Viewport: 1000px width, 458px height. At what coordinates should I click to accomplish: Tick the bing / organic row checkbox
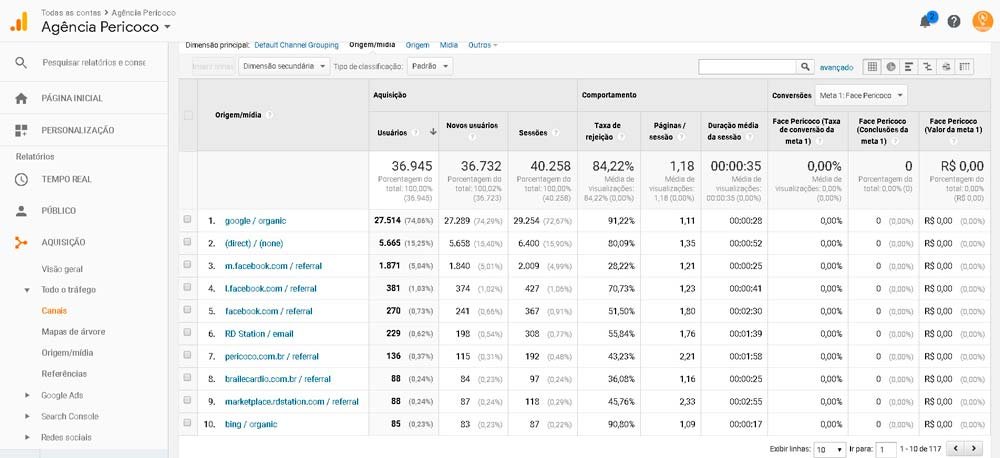(188, 422)
